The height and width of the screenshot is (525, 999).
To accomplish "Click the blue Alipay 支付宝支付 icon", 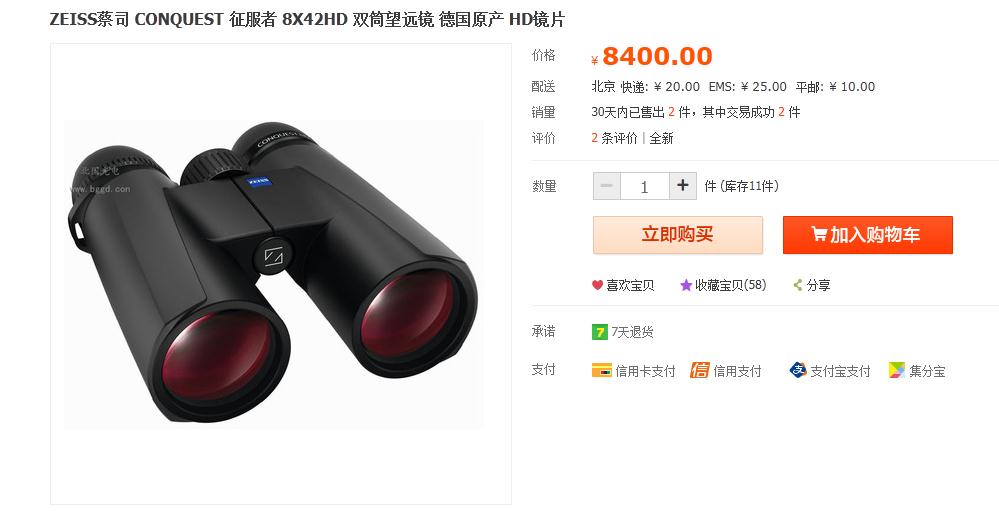I will point(798,370).
